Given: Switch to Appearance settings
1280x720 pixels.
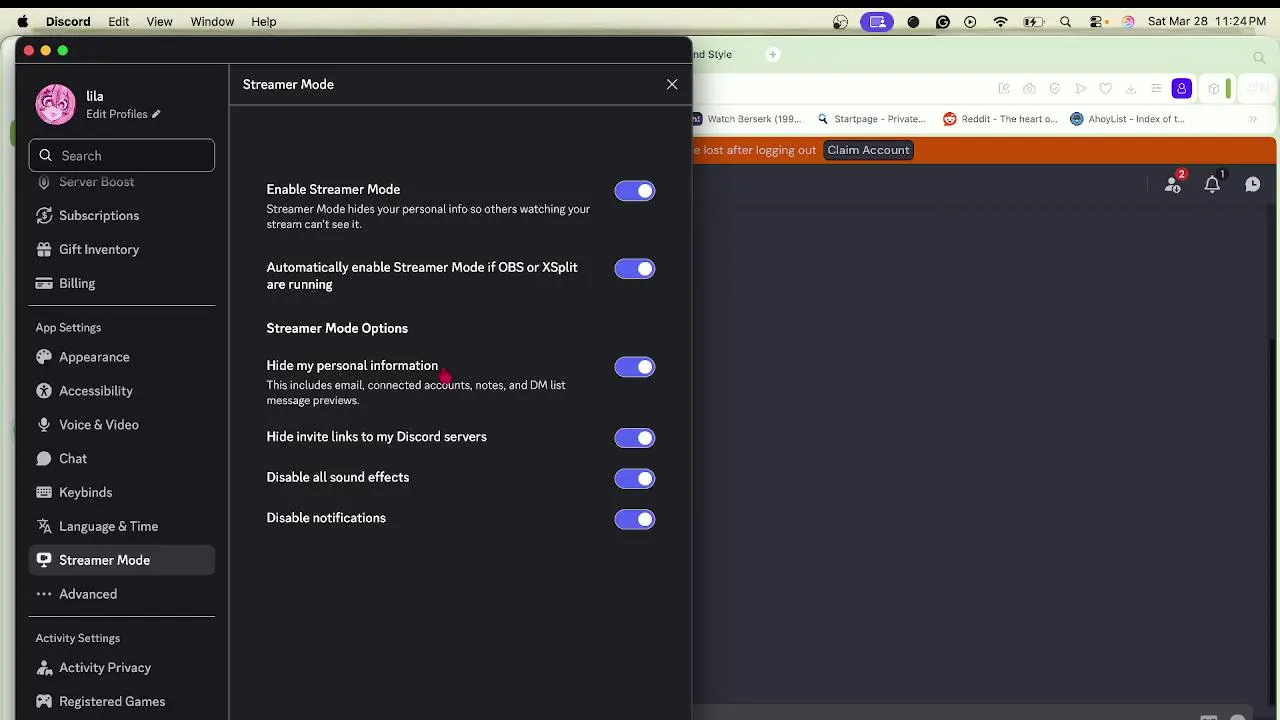Looking at the screenshot, I should point(122,357).
